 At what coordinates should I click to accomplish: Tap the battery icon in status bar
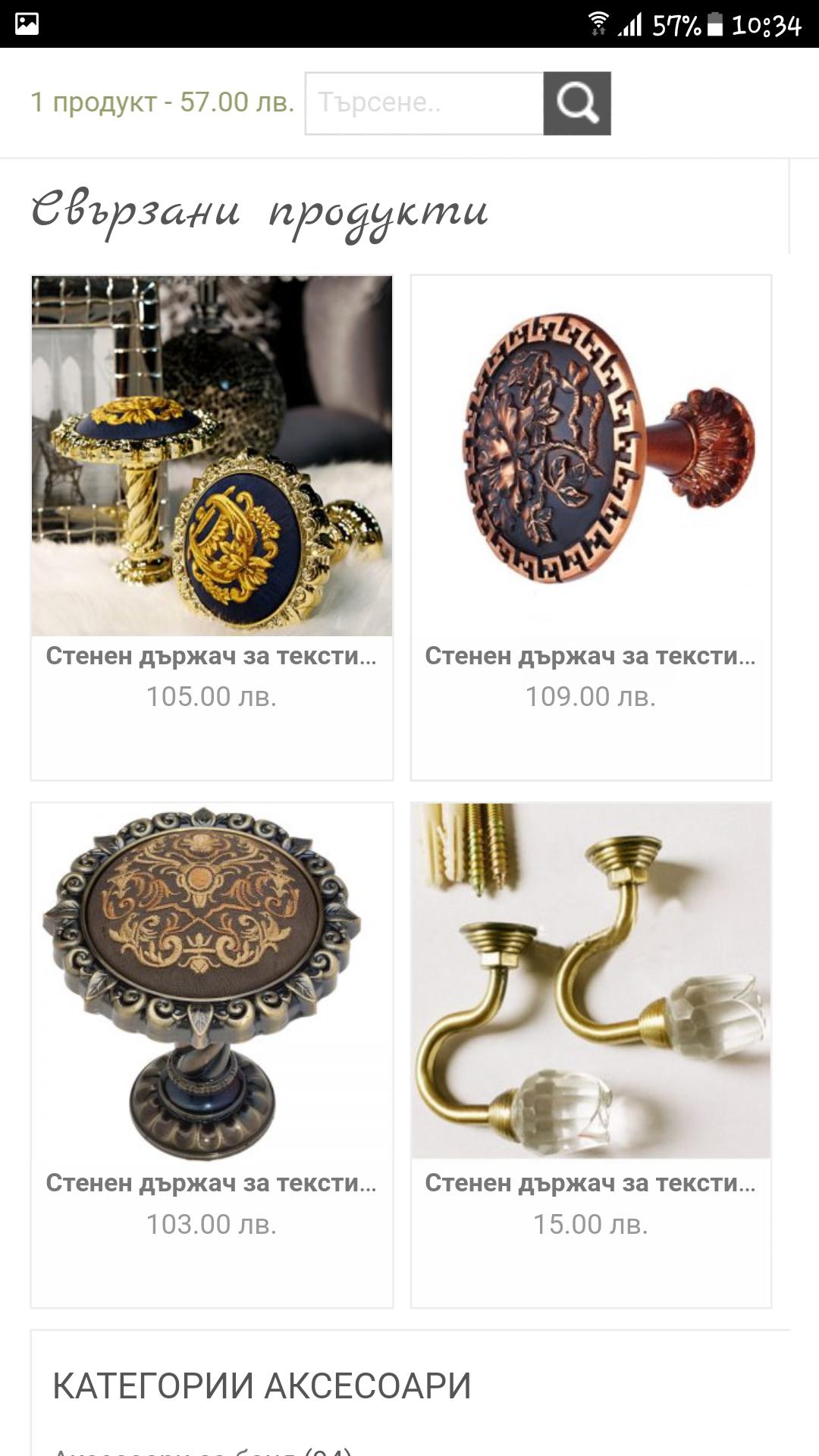coord(715,24)
